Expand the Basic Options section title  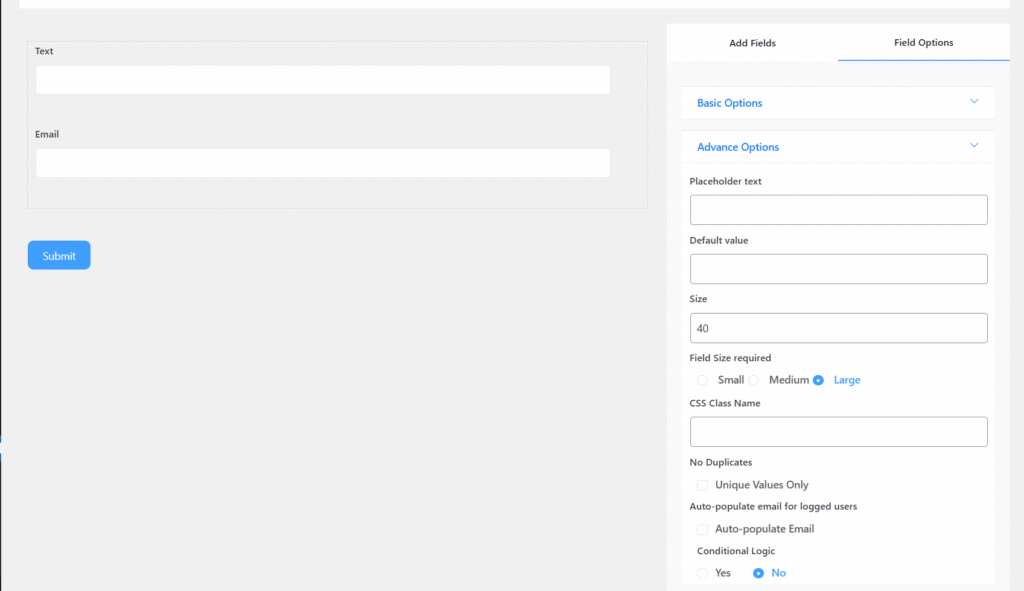pos(729,103)
